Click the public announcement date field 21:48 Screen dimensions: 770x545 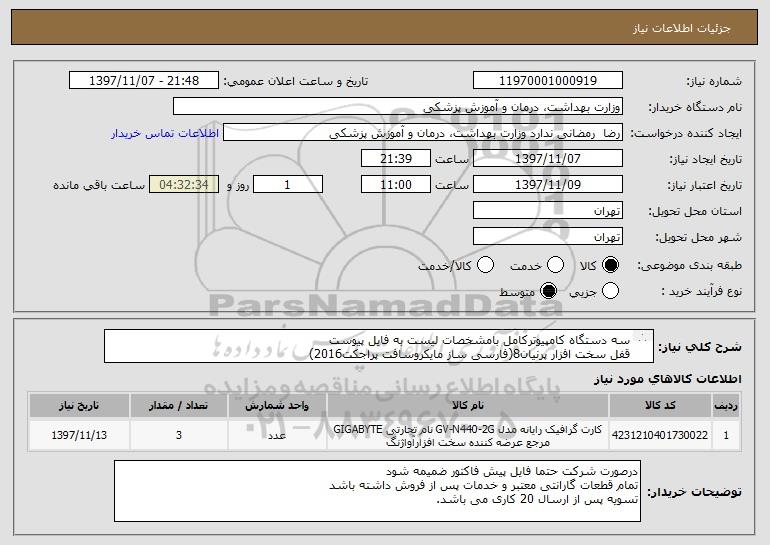144,81
